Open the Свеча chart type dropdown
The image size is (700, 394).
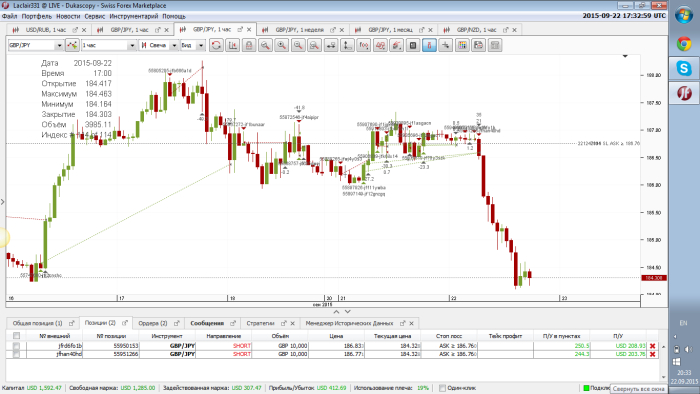tap(174, 46)
